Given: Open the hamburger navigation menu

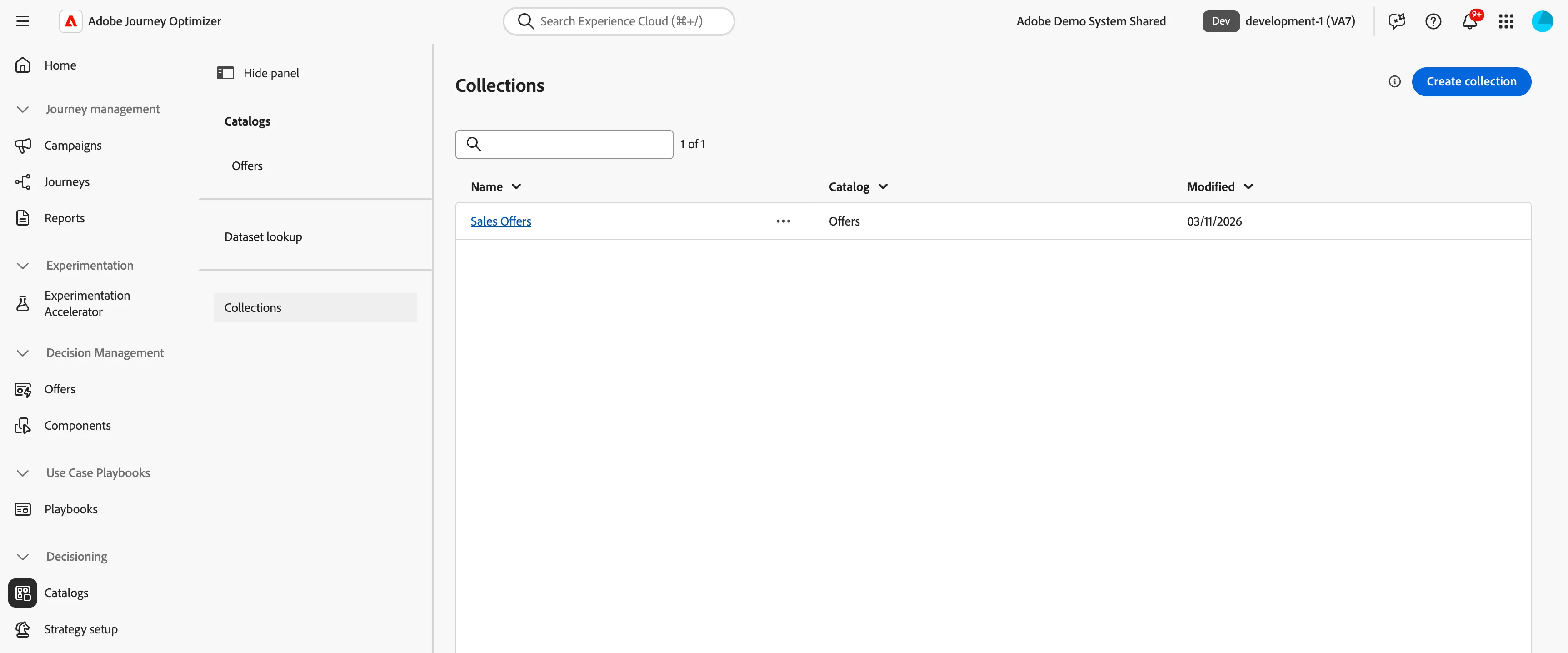Looking at the screenshot, I should coord(23,21).
